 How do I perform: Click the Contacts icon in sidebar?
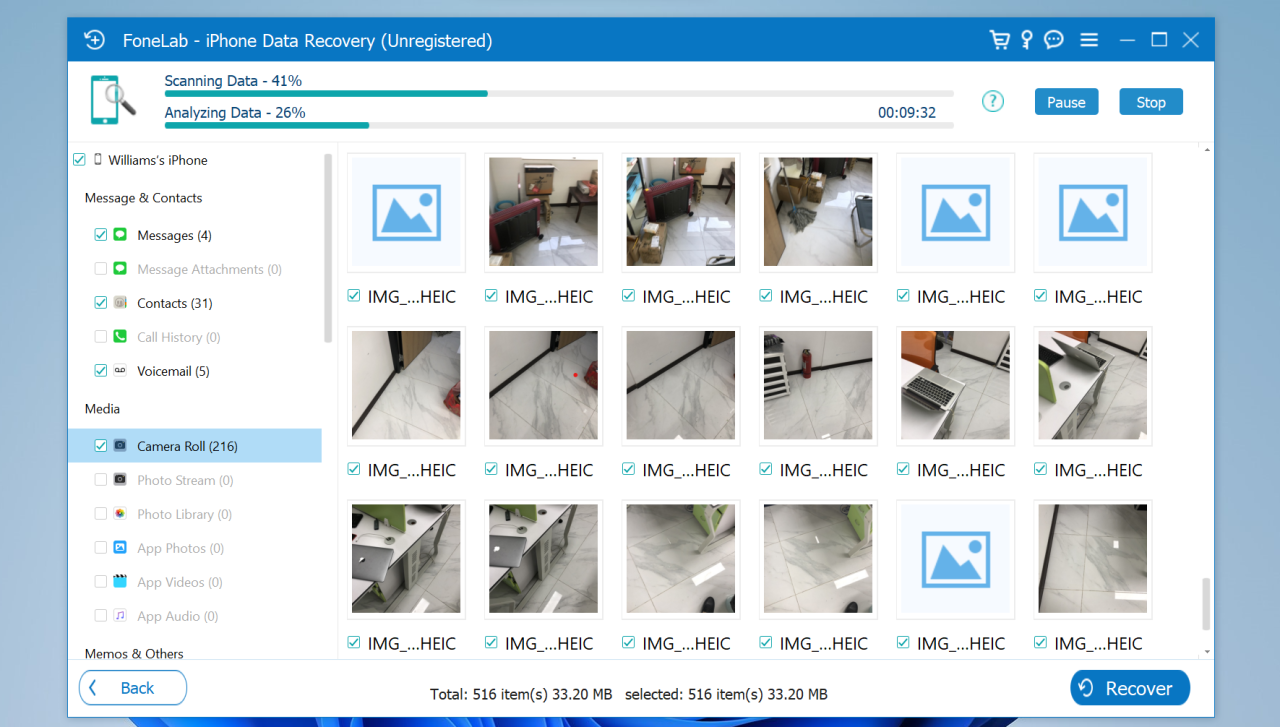120,303
